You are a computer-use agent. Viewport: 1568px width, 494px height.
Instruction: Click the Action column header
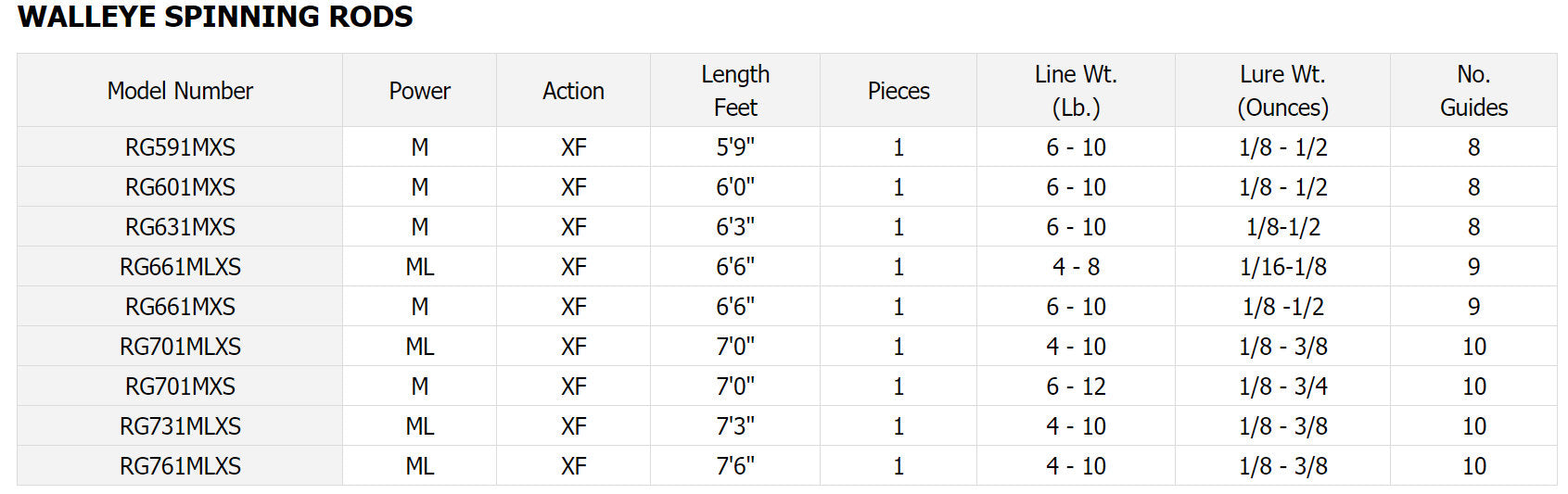pyautogui.click(x=573, y=91)
